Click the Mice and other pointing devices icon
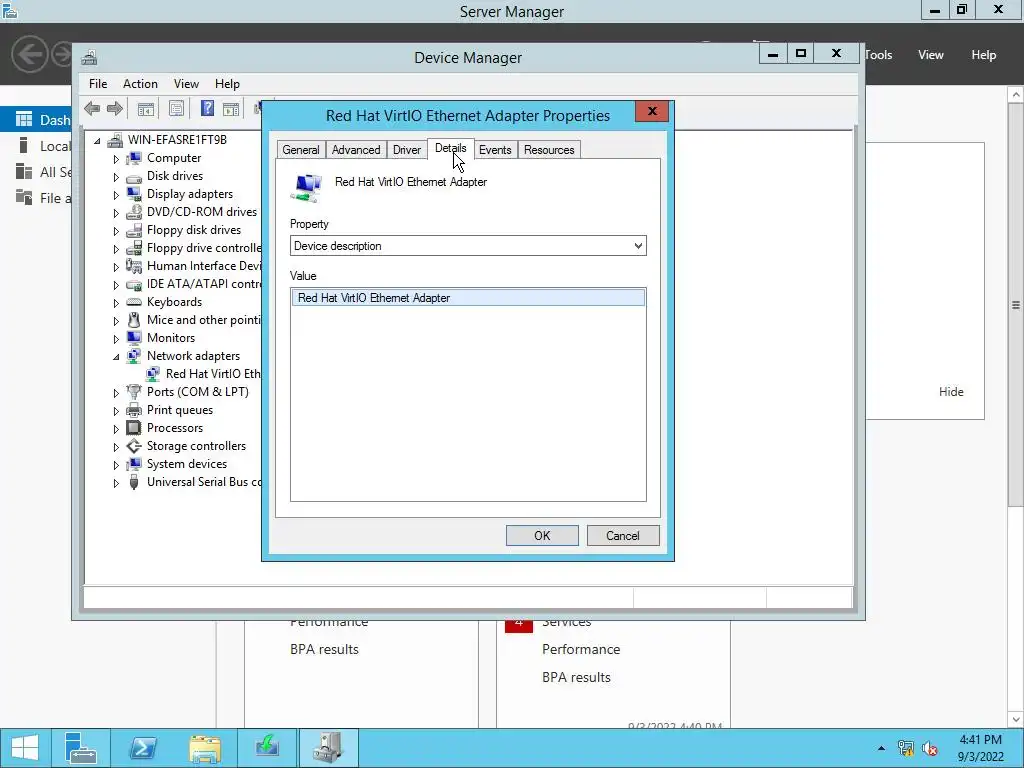The width and height of the screenshot is (1024, 768). pos(134,320)
